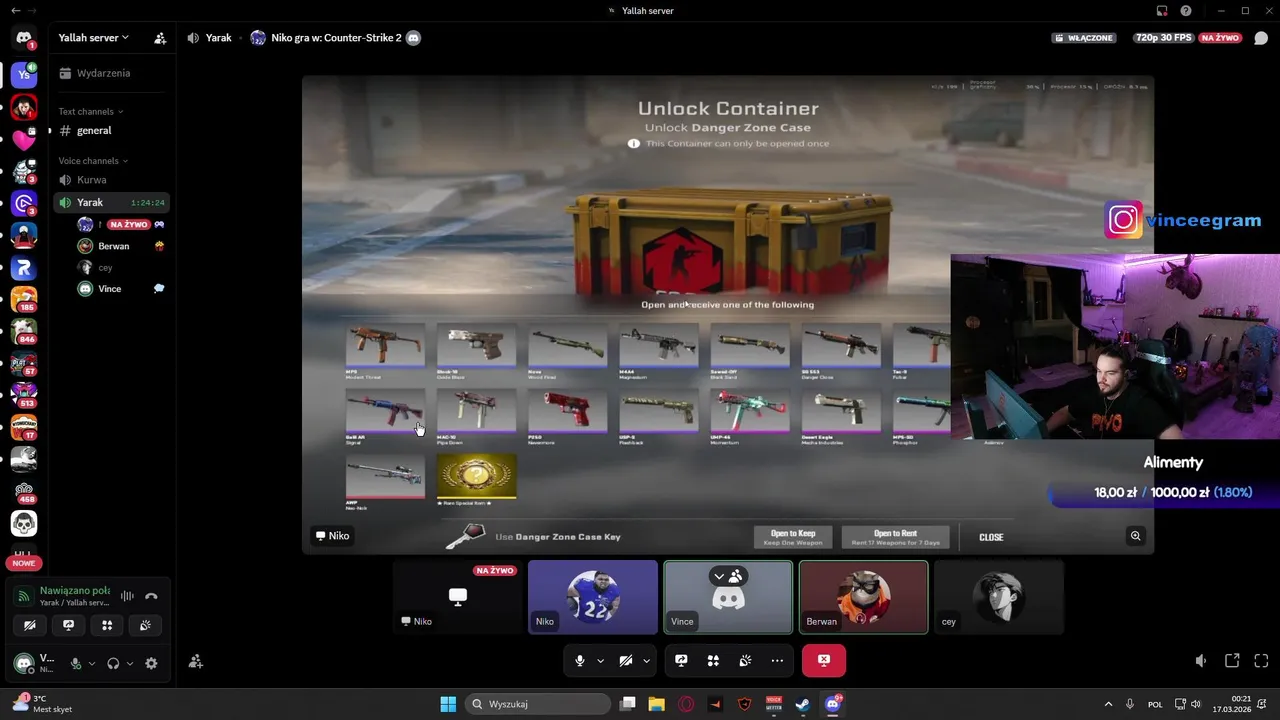Open camera options arrow in call controls
The width and height of the screenshot is (1280, 720).
(x=646, y=661)
